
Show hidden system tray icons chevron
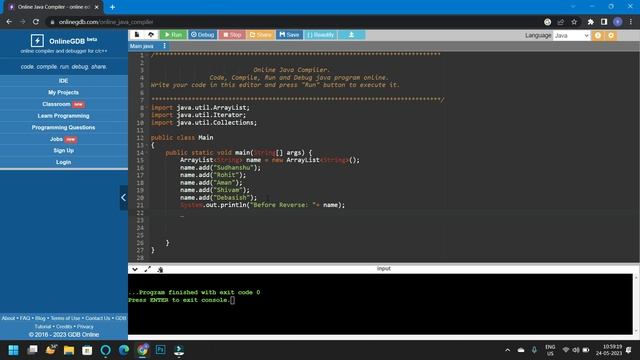pyautogui.click(x=507, y=350)
